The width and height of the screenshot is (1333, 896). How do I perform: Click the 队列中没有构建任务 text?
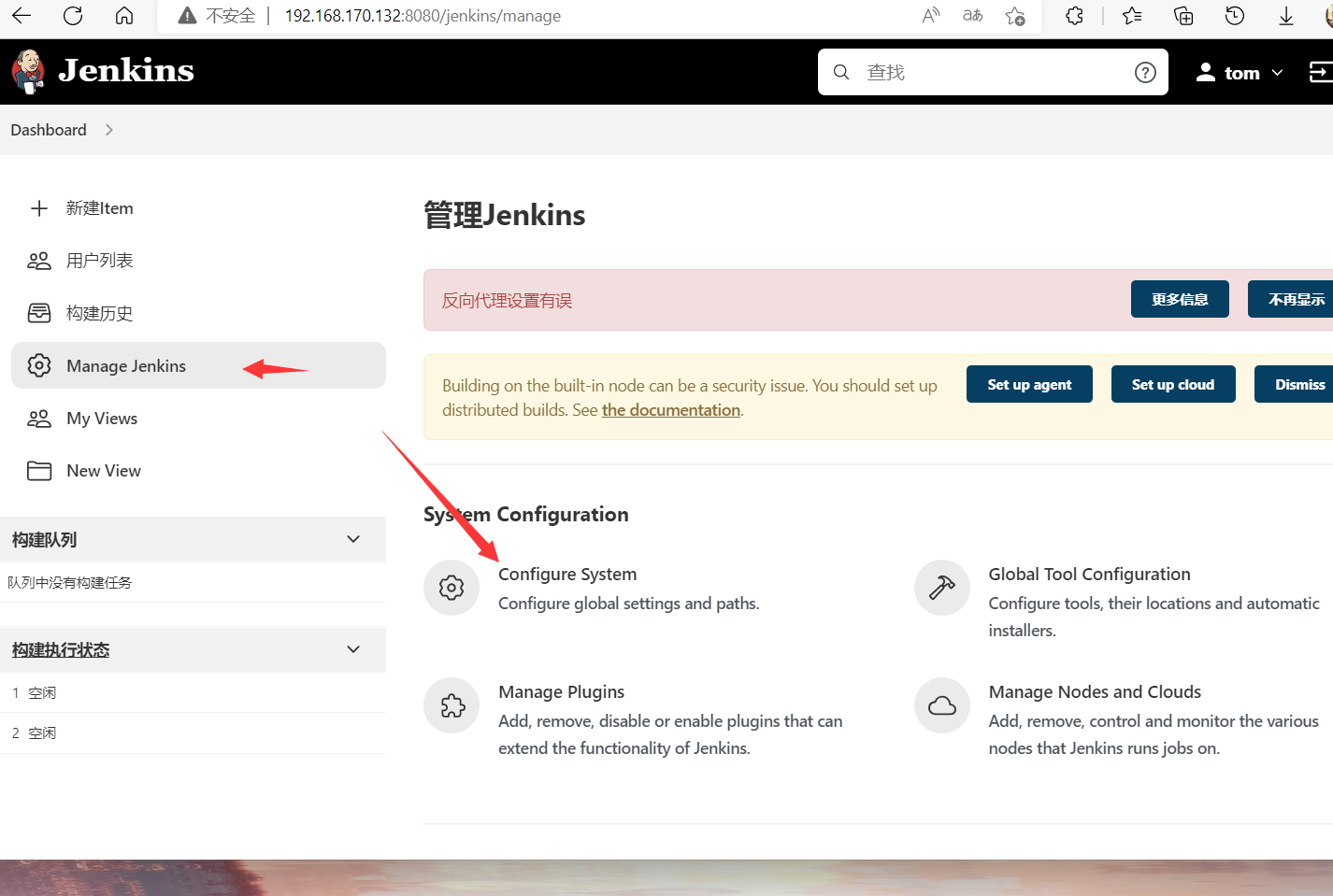[70, 582]
